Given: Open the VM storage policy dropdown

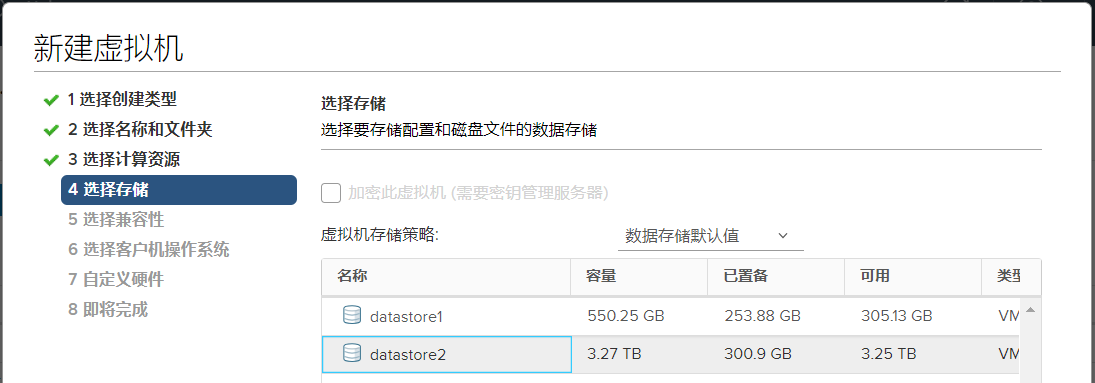Looking at the screenshot, I should (x=710, y=236).
